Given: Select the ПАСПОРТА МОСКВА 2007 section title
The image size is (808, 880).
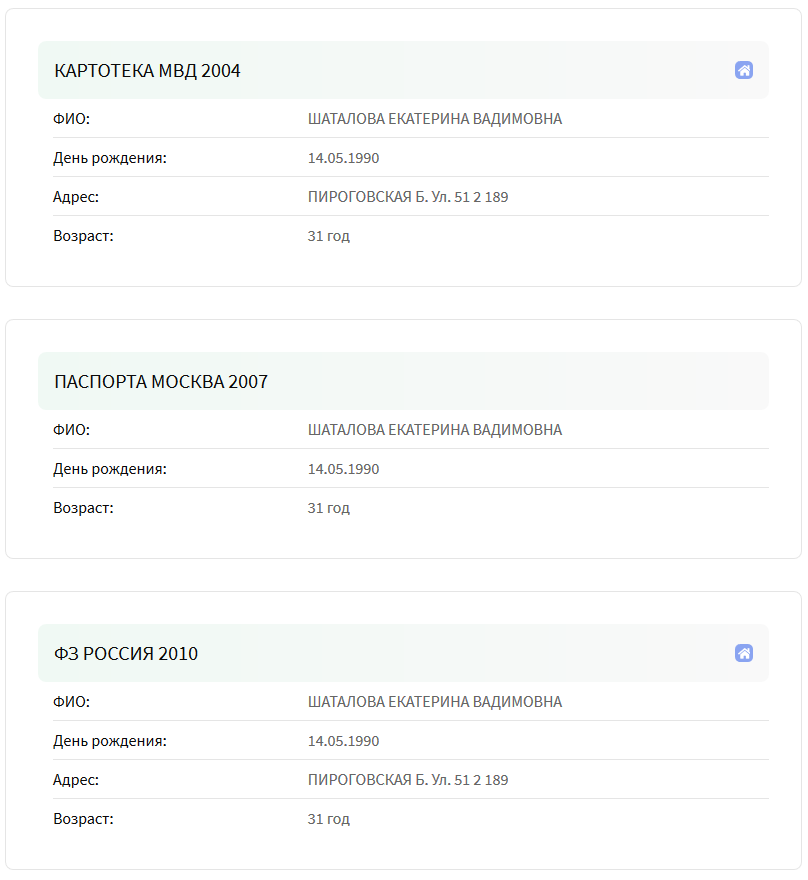Looking at the screenshot, I should click(161, 382).
